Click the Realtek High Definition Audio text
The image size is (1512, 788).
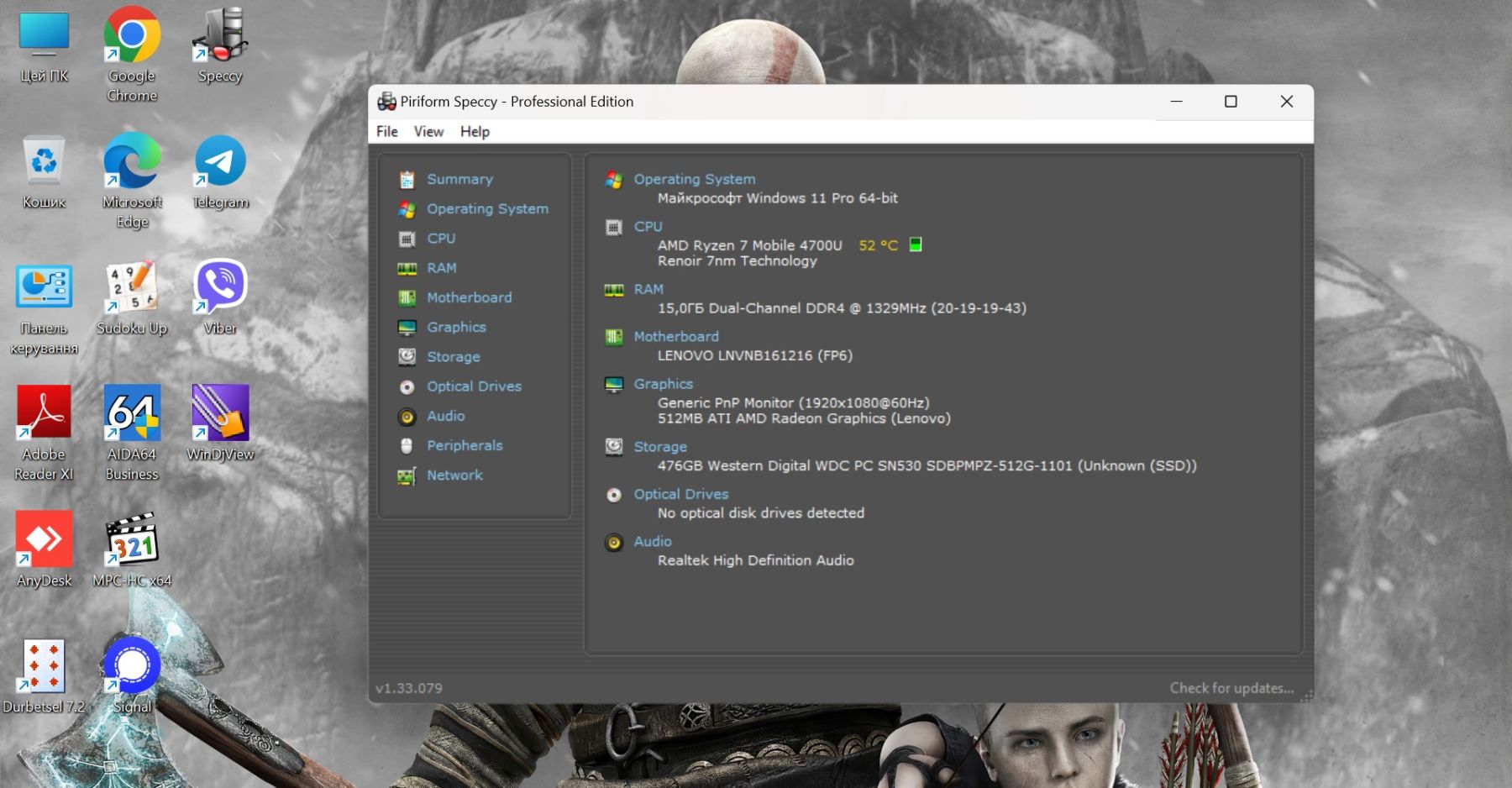point(756,560)
